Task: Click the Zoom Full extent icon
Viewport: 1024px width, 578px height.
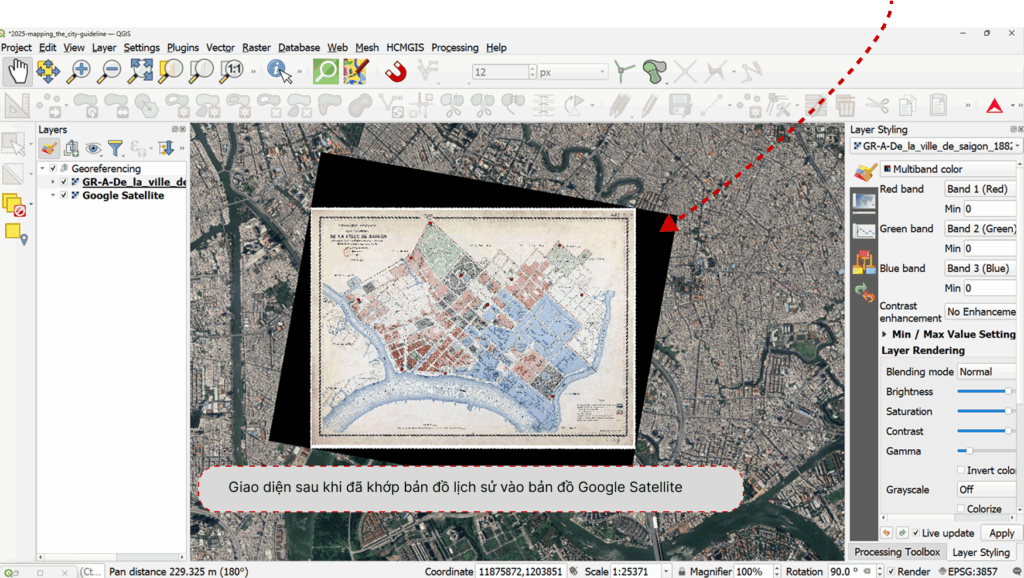Action: 140,71
